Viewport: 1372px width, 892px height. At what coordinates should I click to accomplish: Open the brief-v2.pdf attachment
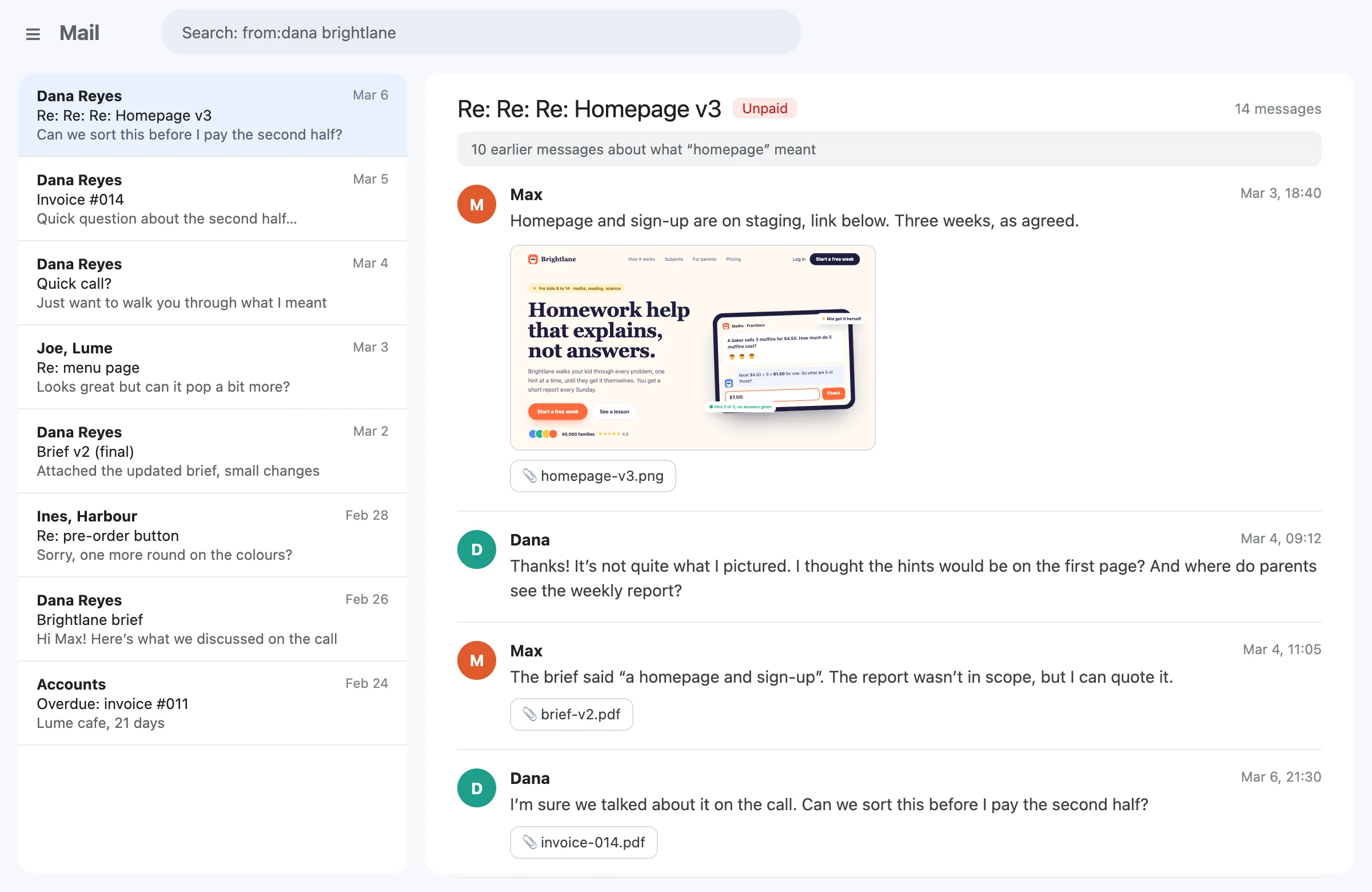(x=571, y=714)
